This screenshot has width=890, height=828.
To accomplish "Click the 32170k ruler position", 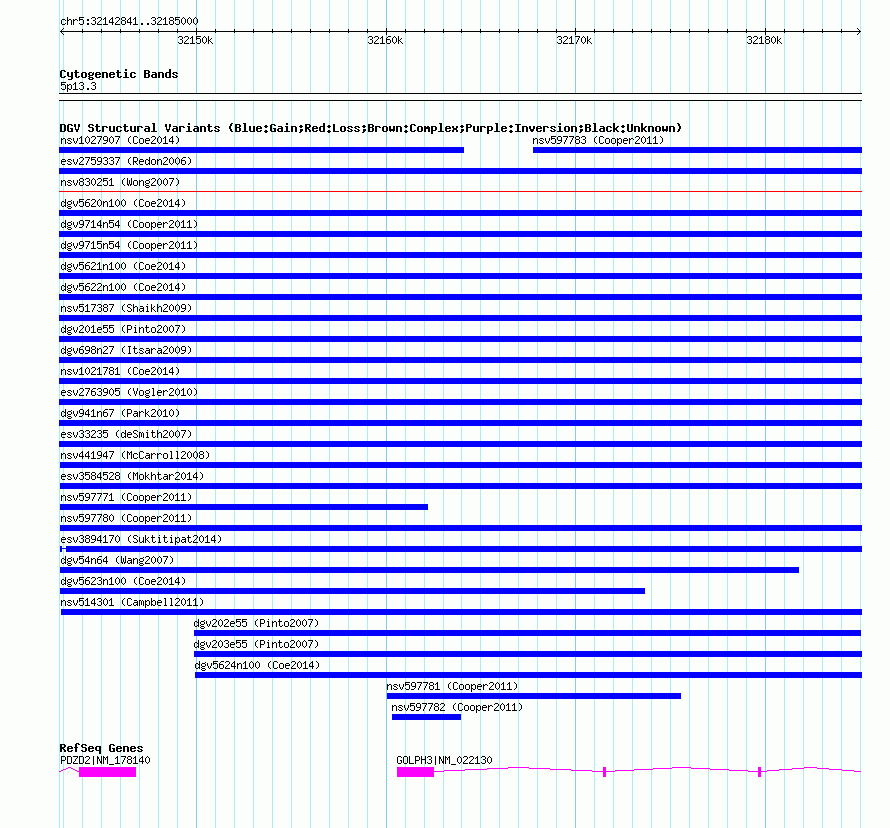I will (574, 40).
